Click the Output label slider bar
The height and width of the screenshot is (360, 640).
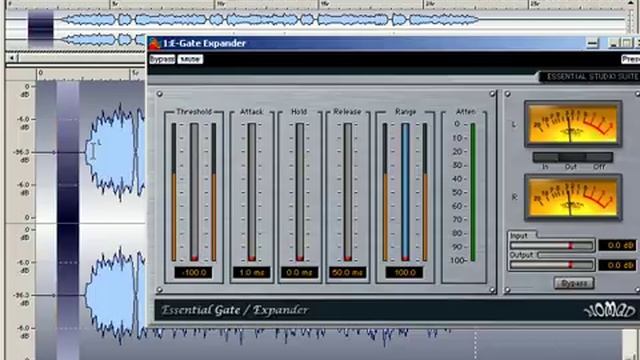click(x=551, y=265)
